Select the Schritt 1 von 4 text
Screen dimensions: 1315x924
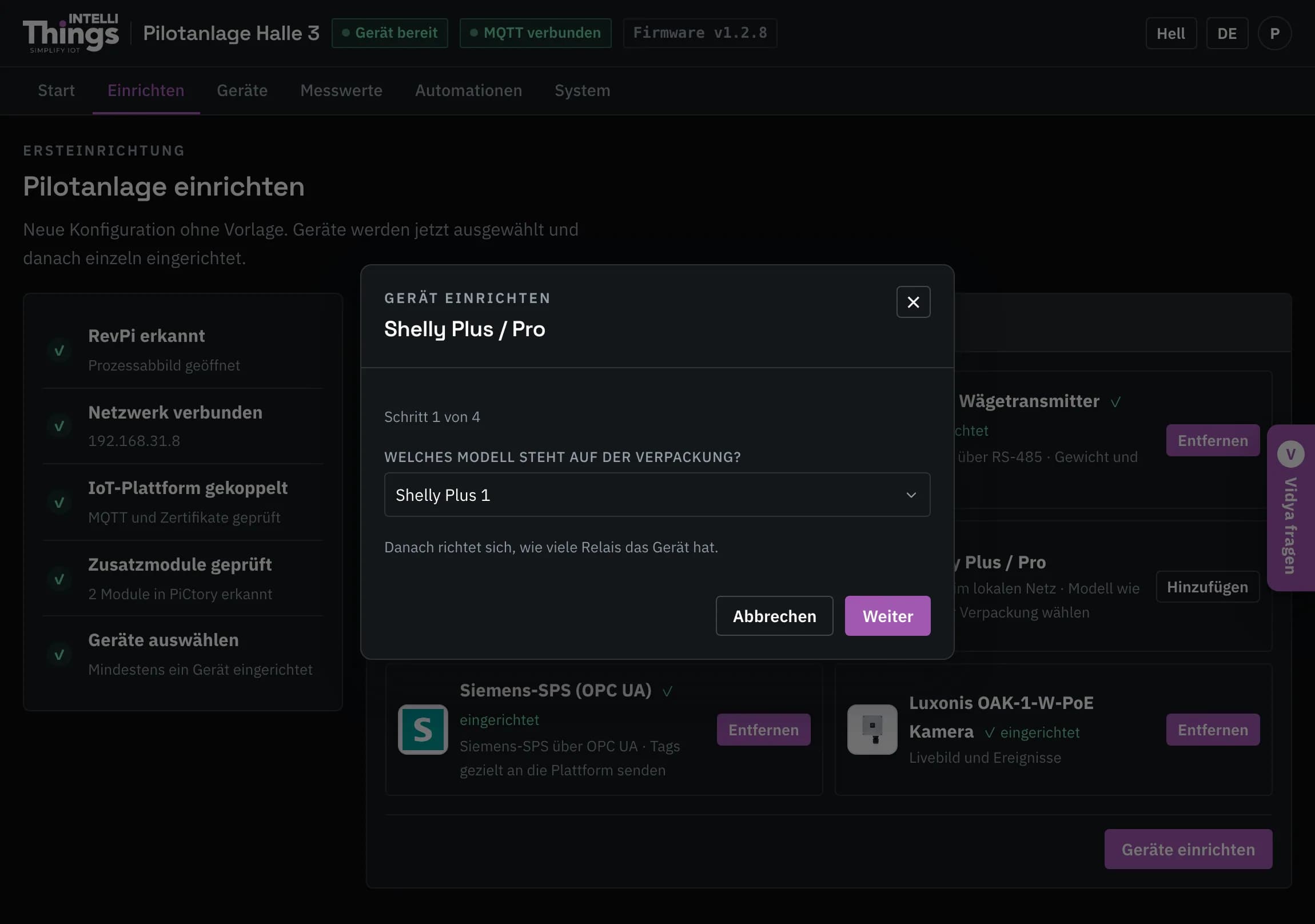pyautogui.click(x=432, y=416)
